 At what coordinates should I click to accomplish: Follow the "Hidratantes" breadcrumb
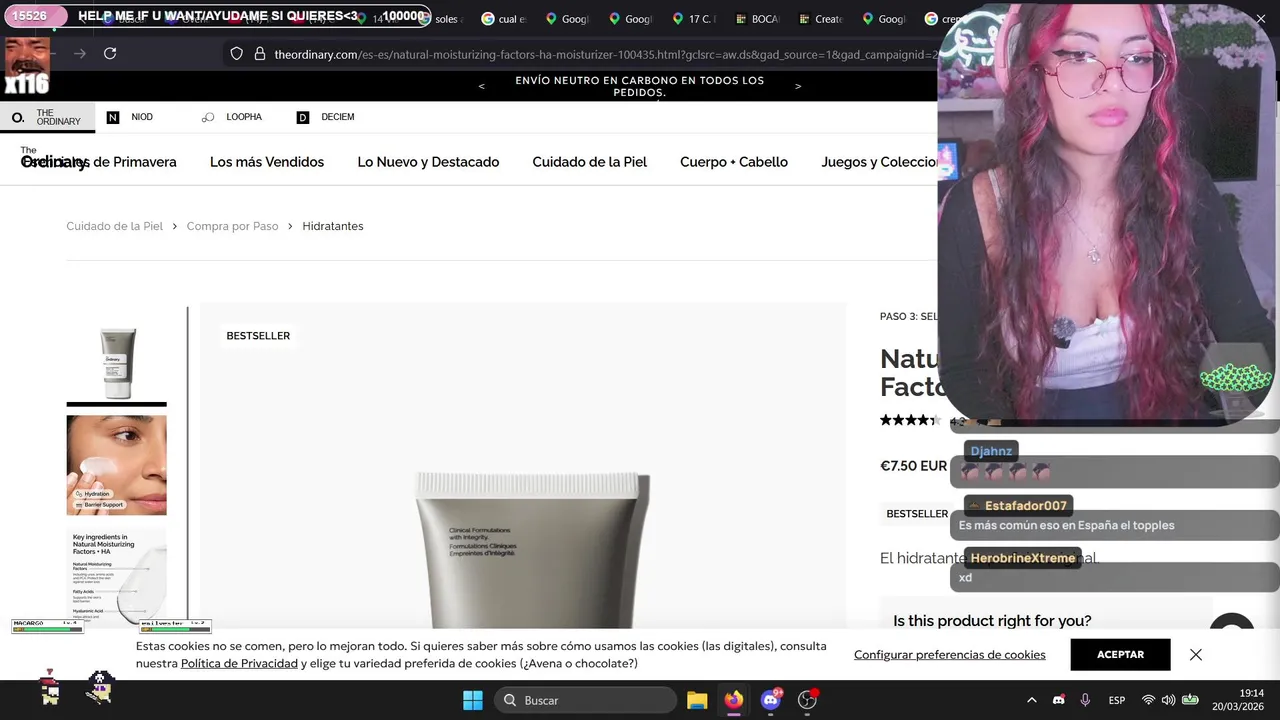point(333,226)
